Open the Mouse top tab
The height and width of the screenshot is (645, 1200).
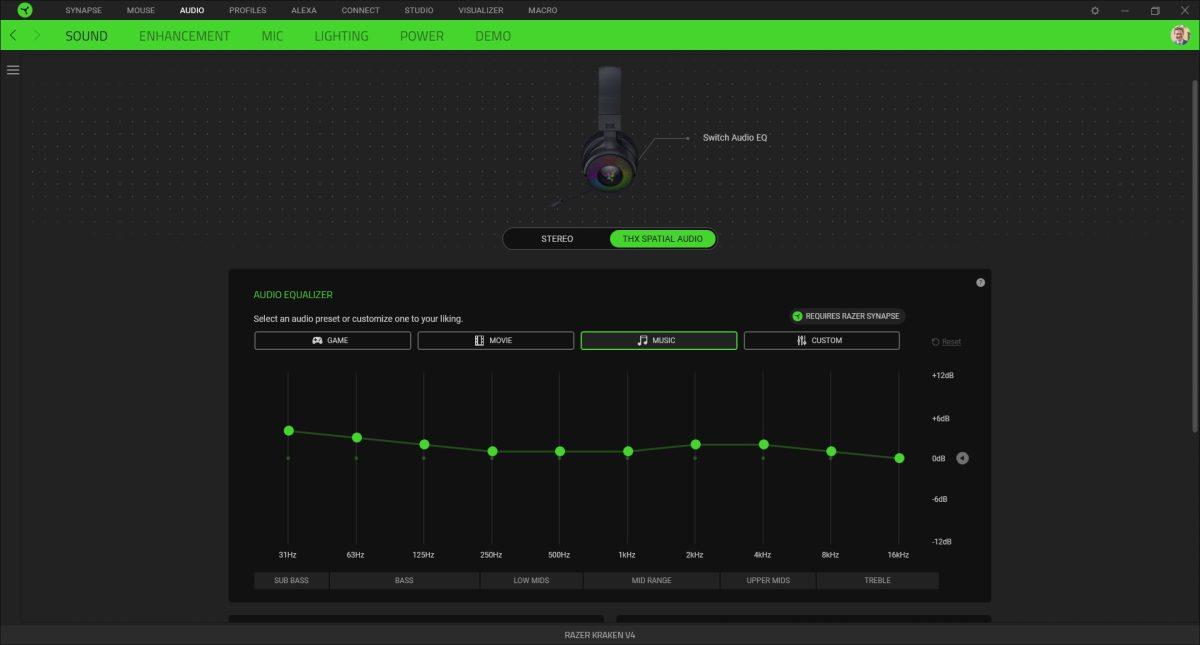click(141, 10)
